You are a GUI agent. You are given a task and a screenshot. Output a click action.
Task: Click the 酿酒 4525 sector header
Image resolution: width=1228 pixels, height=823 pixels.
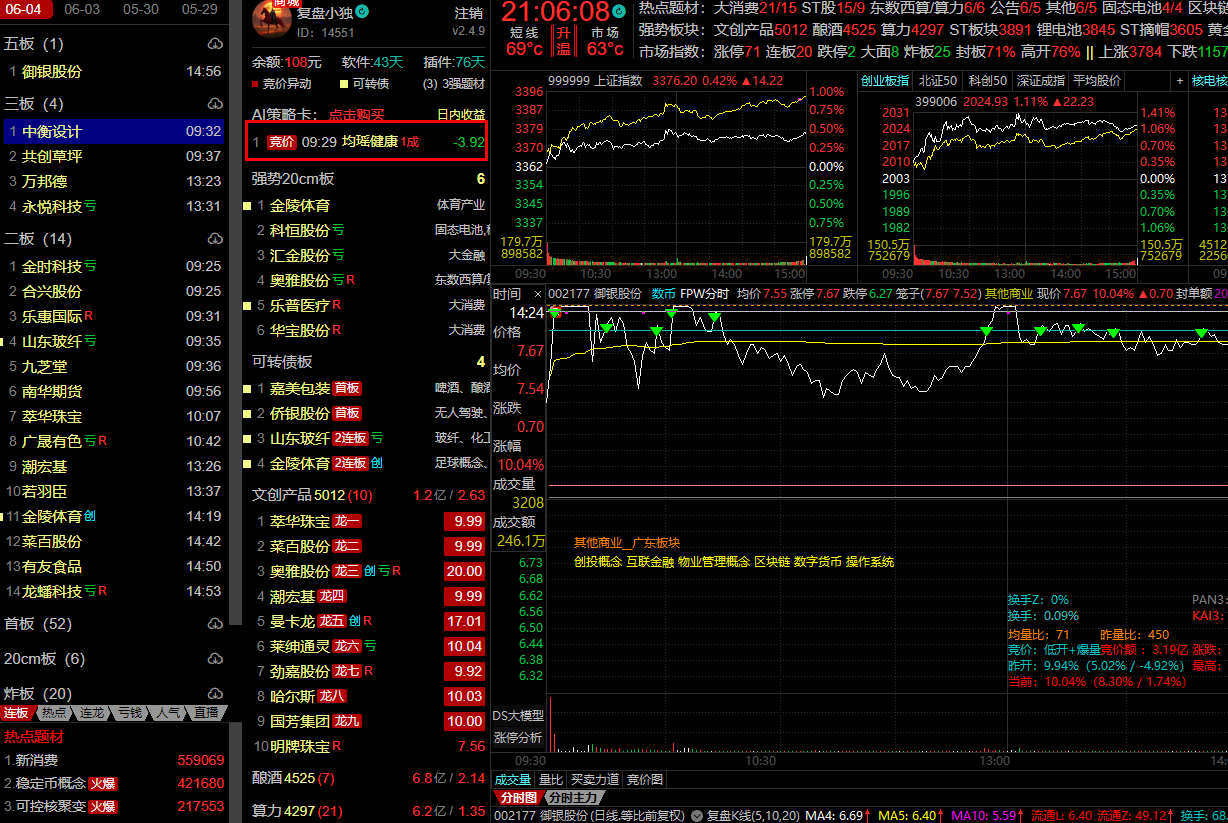(x=294, y=778)
